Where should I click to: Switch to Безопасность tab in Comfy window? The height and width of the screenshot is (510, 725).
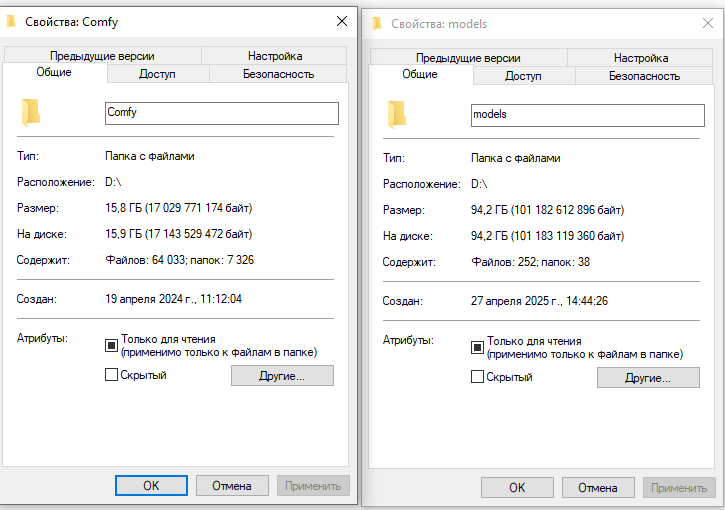(x=278, y=74)
